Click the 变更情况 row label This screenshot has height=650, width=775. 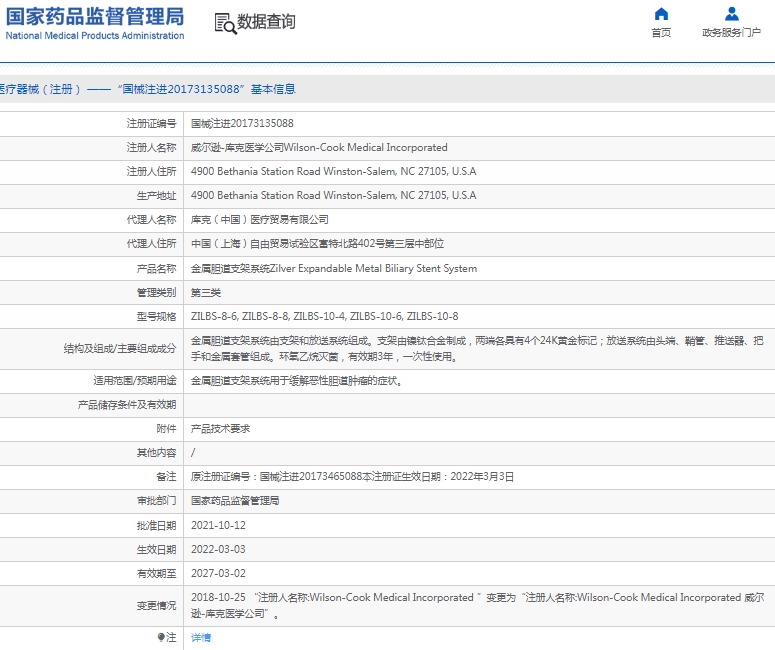coord(156,606)
